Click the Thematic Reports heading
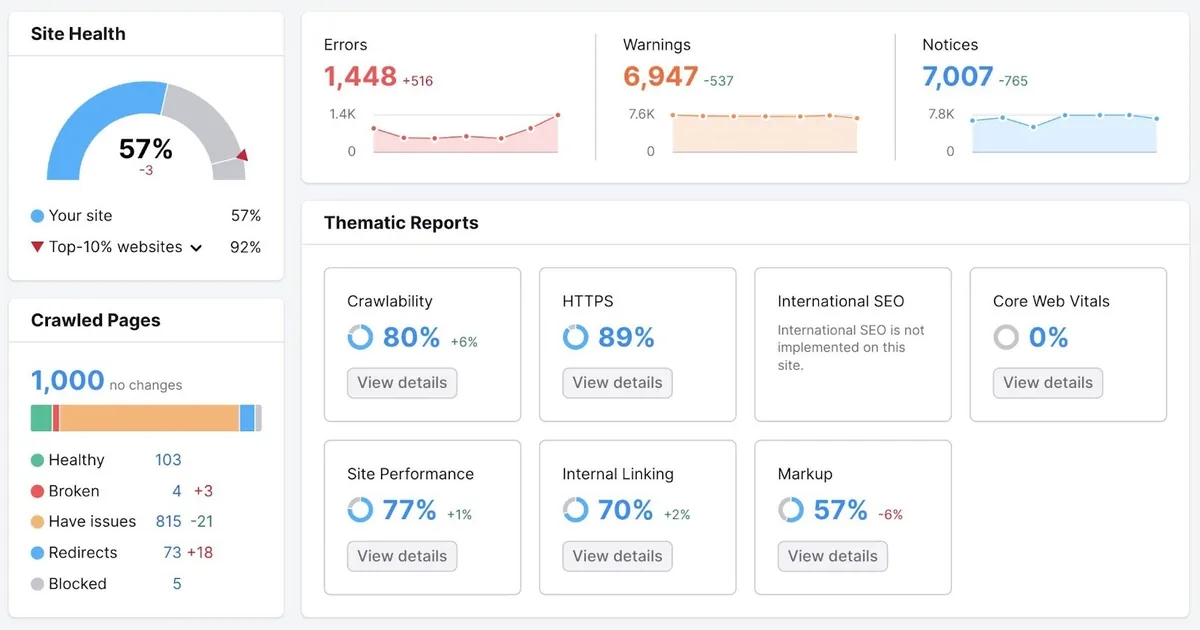Screen dimensions: 1200x630 (401, 223)
